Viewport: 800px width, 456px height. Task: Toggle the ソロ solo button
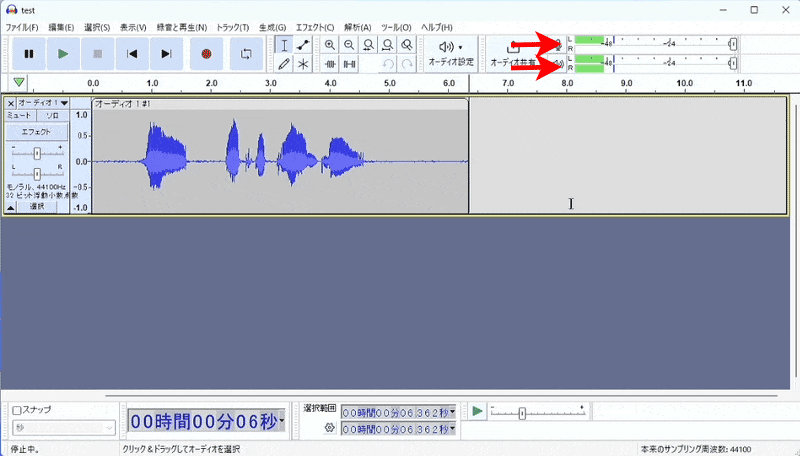pyautogui.click(x=53, y=116)
